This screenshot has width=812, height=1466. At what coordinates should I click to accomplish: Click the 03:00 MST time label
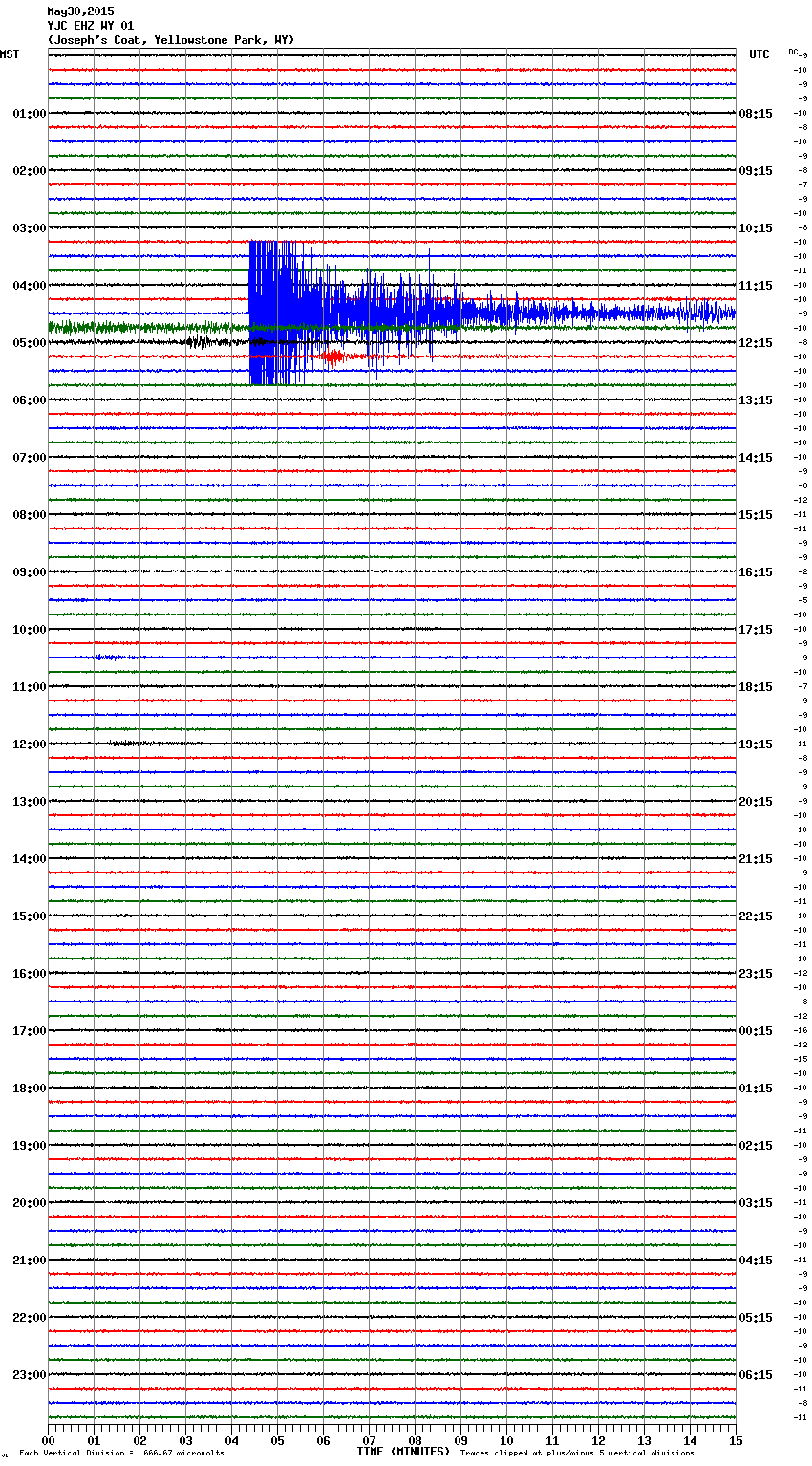click(x=29, y=228)
